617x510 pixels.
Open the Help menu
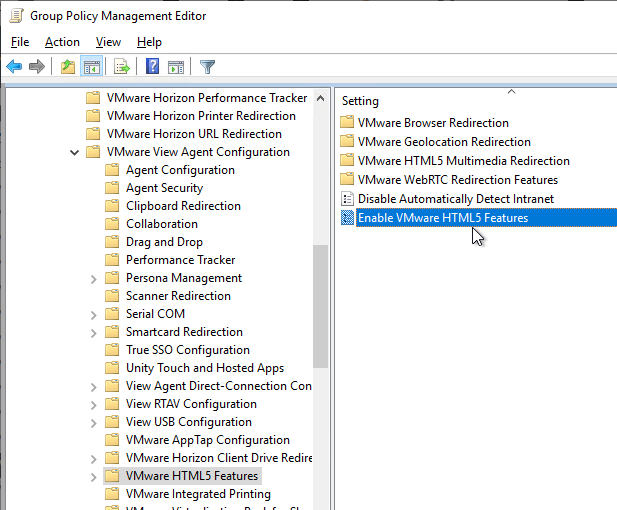(x=149, y=42)
